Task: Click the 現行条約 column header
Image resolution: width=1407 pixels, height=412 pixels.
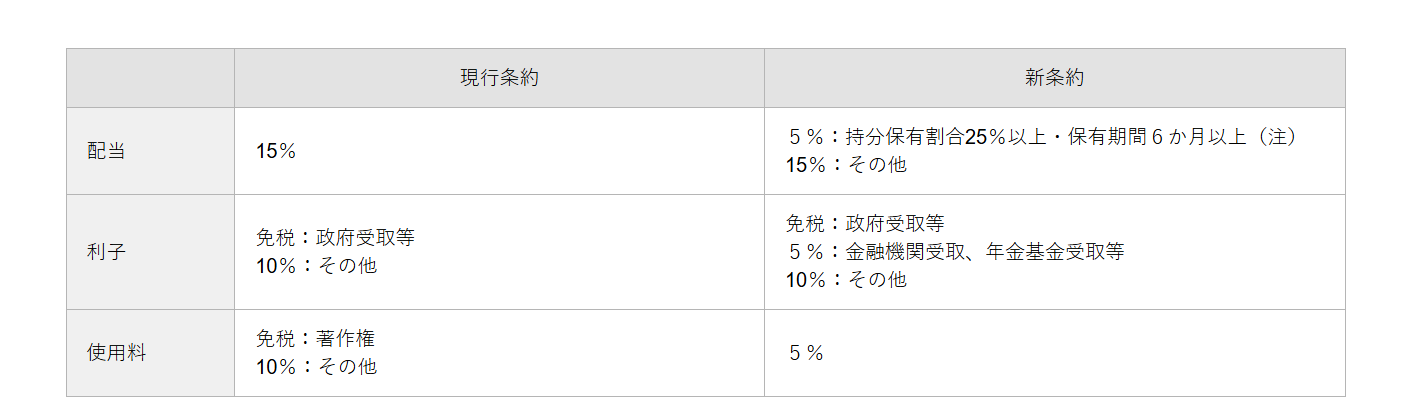Action: pos(499,78)
